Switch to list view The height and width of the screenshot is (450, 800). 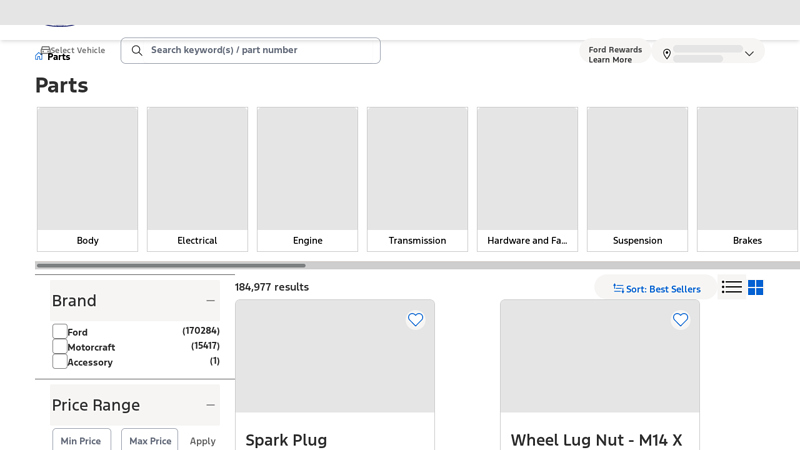[x=732, y=287]
